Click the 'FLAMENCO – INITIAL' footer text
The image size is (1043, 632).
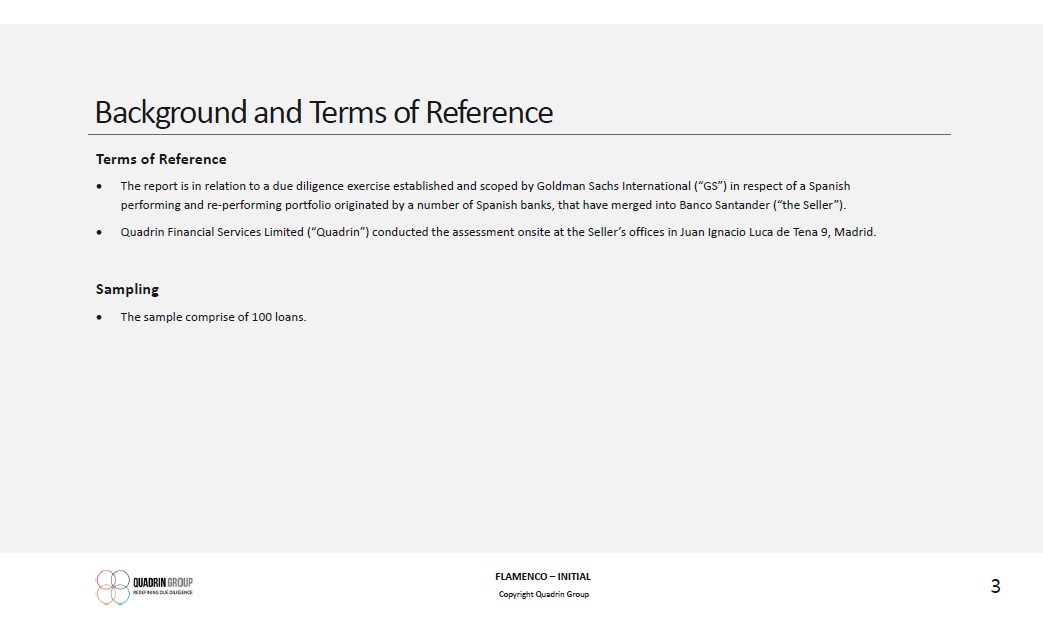(x=543, y=576)
